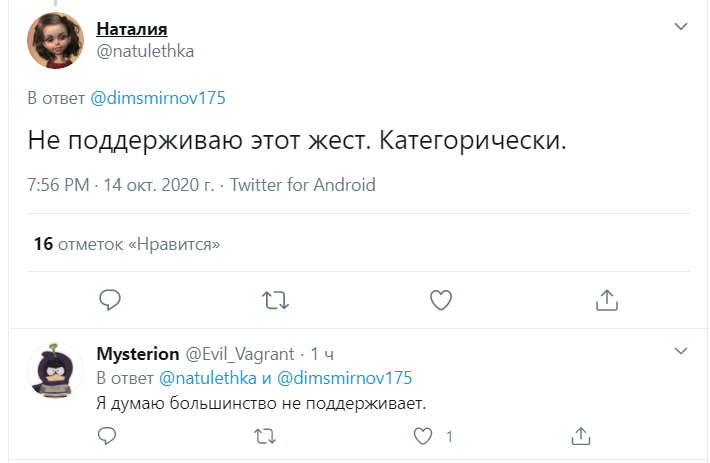Like Наталия's main tweet
The height and width of the screenshot is (463, 710).
point(440,299)
